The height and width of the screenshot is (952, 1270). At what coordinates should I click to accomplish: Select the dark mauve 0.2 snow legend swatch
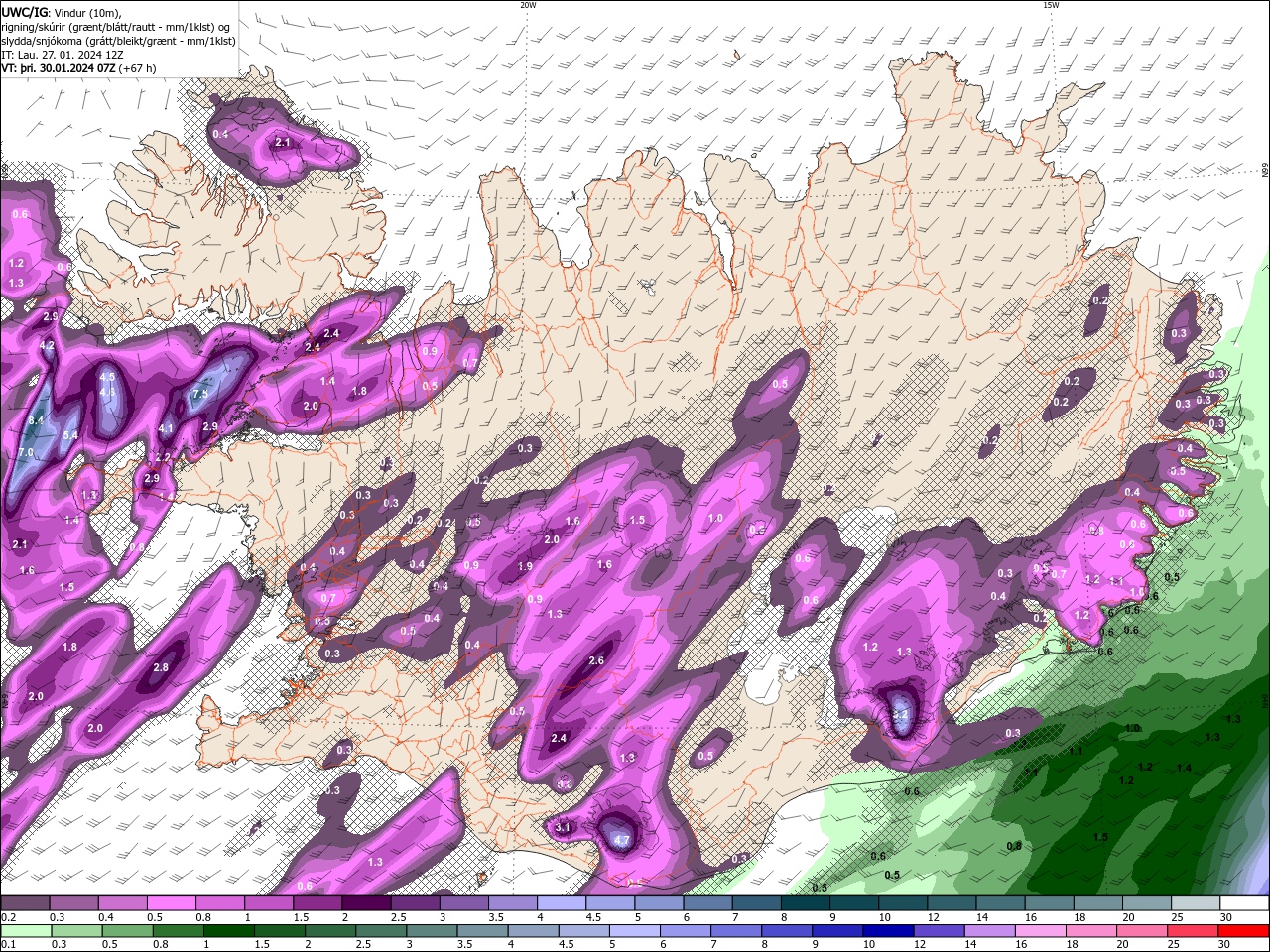[25, 903]
